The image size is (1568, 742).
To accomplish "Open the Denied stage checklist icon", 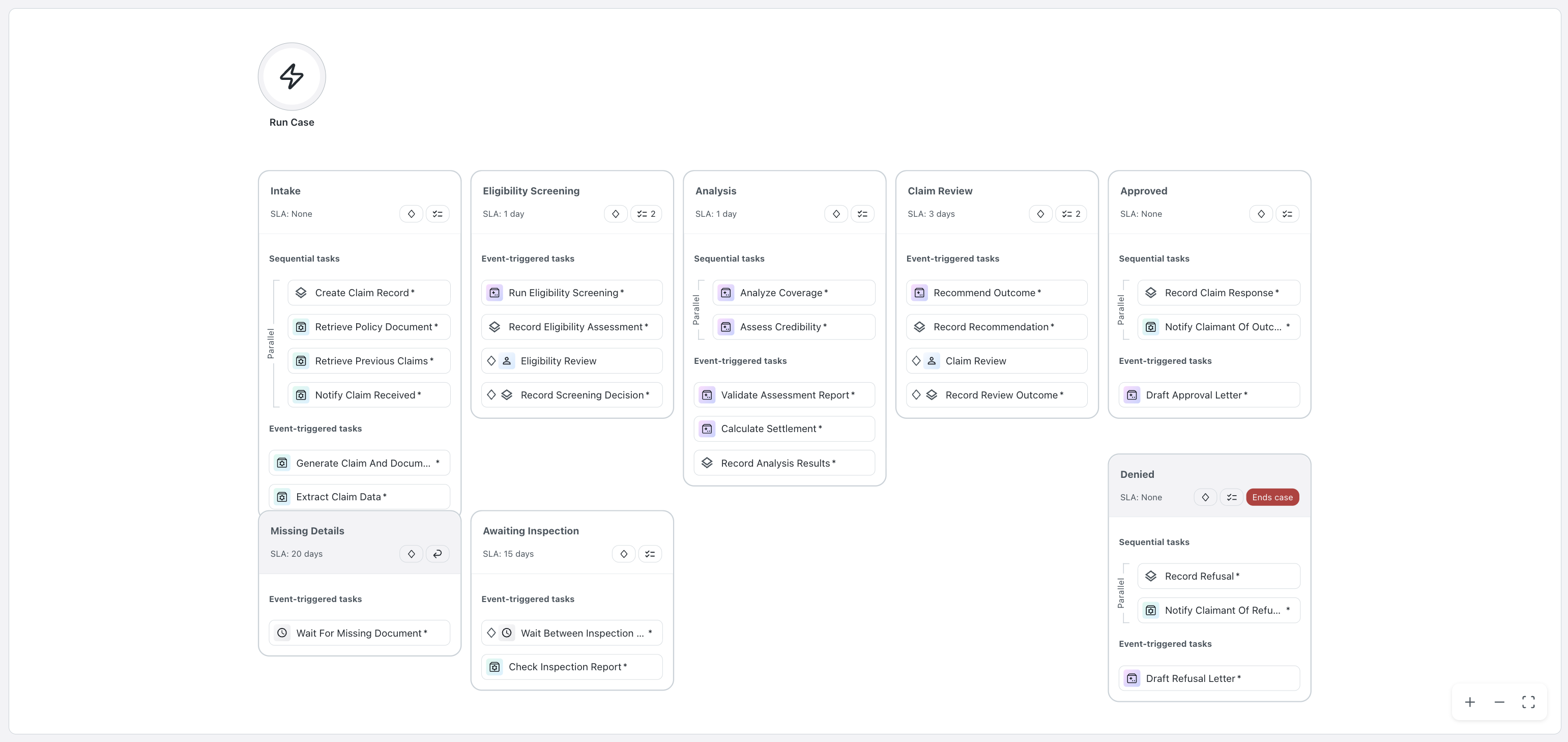I will (1231, 497).
